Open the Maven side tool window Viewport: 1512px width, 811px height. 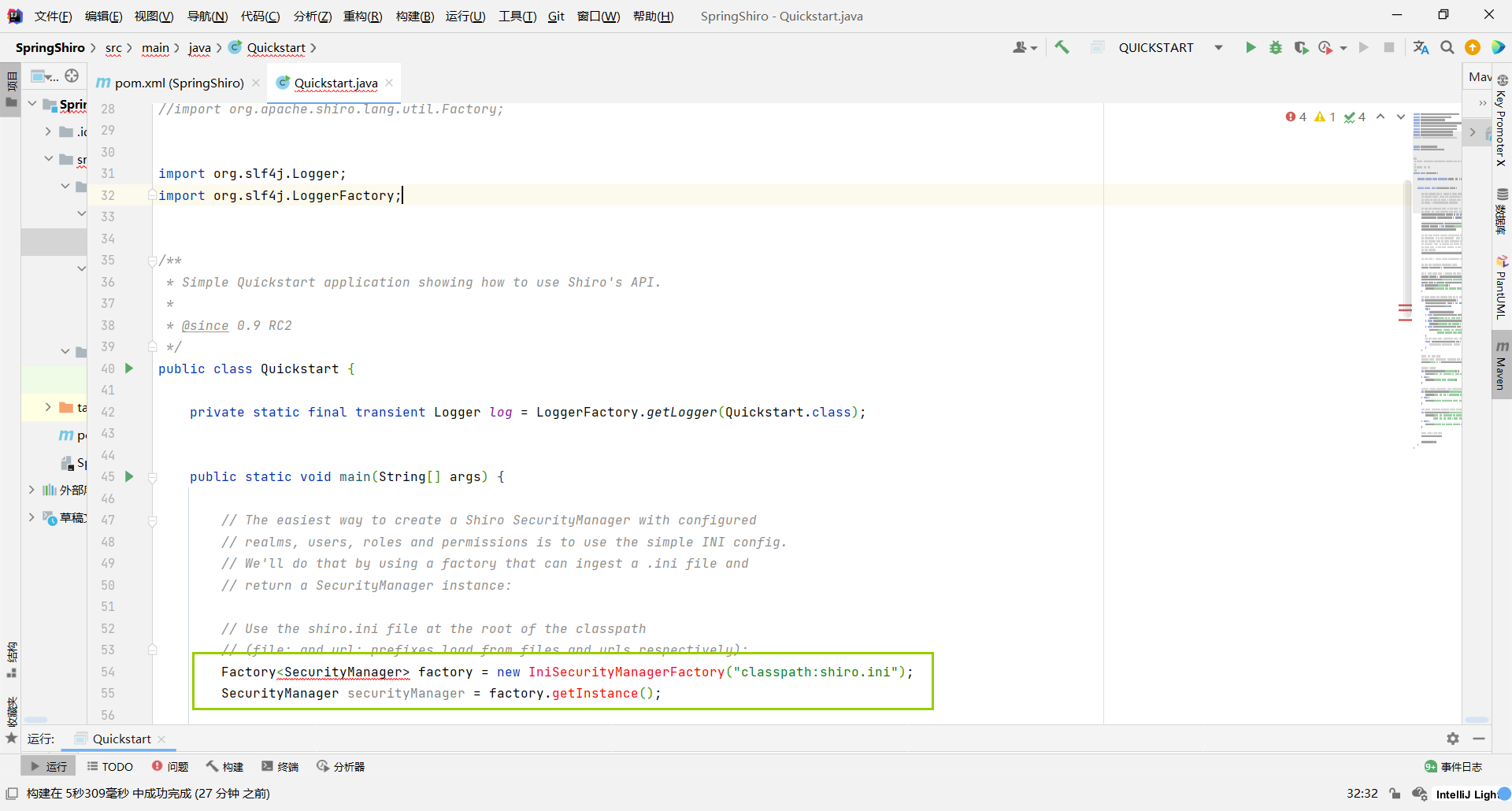1502,365
